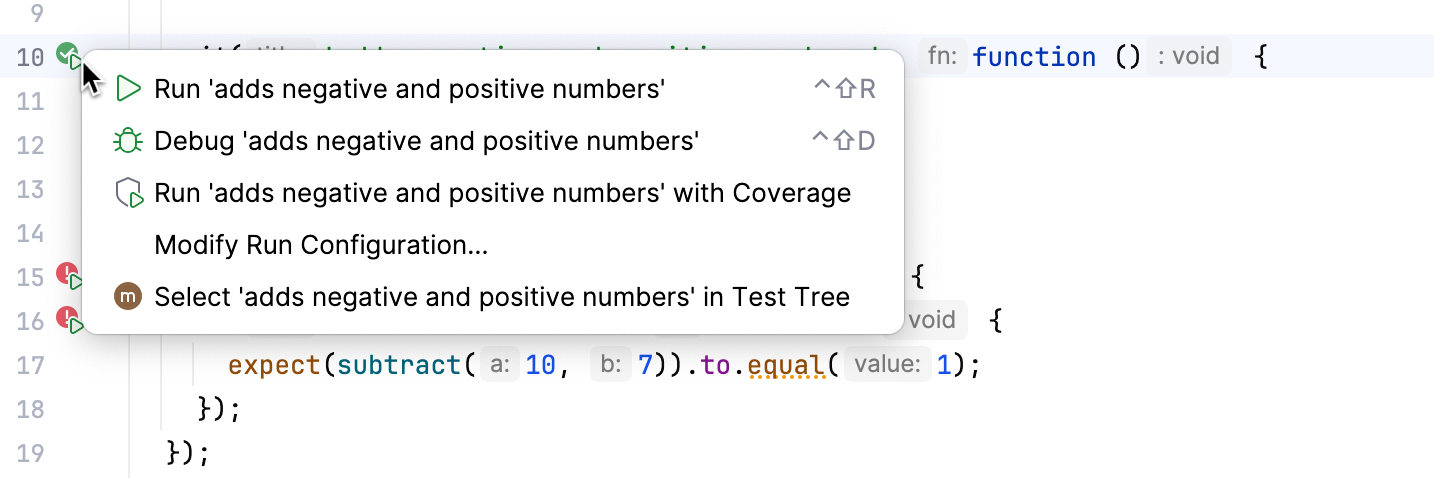Open Modify Run Configuration…
This screenshot has width=1434, height=478.
321,245
